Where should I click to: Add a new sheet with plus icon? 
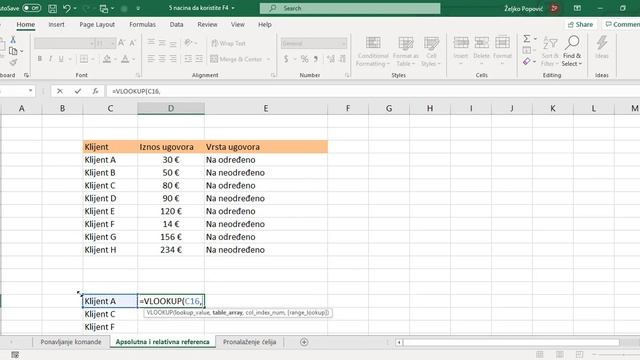pos(304,342)
